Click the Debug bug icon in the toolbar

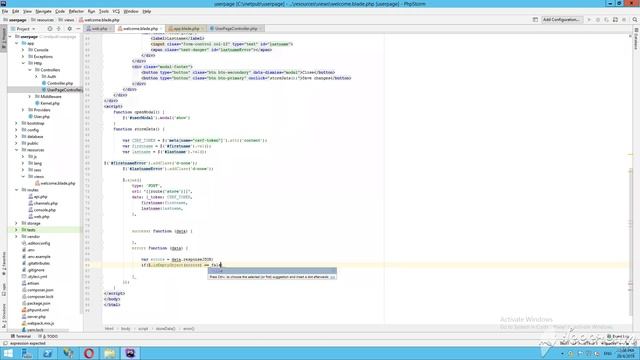(x=598, y=20)
